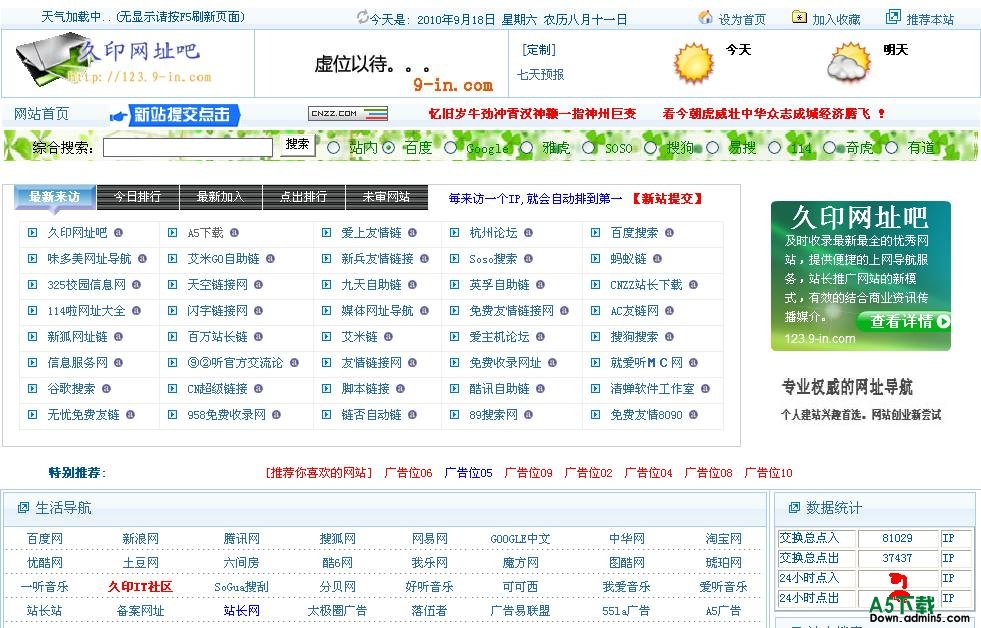Click the 37437 交换总点出 value
The width and height of the screenshot is (981, 628).
coord(897,558)
